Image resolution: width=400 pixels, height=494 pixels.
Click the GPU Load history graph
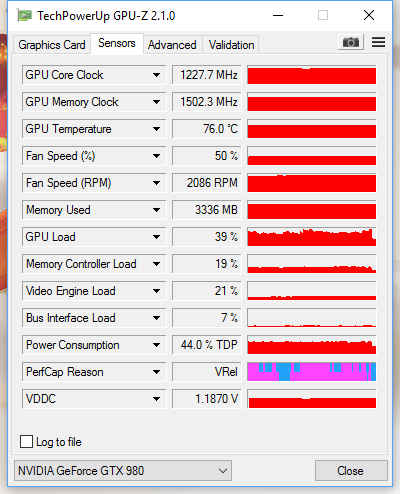tap(312, 237)
